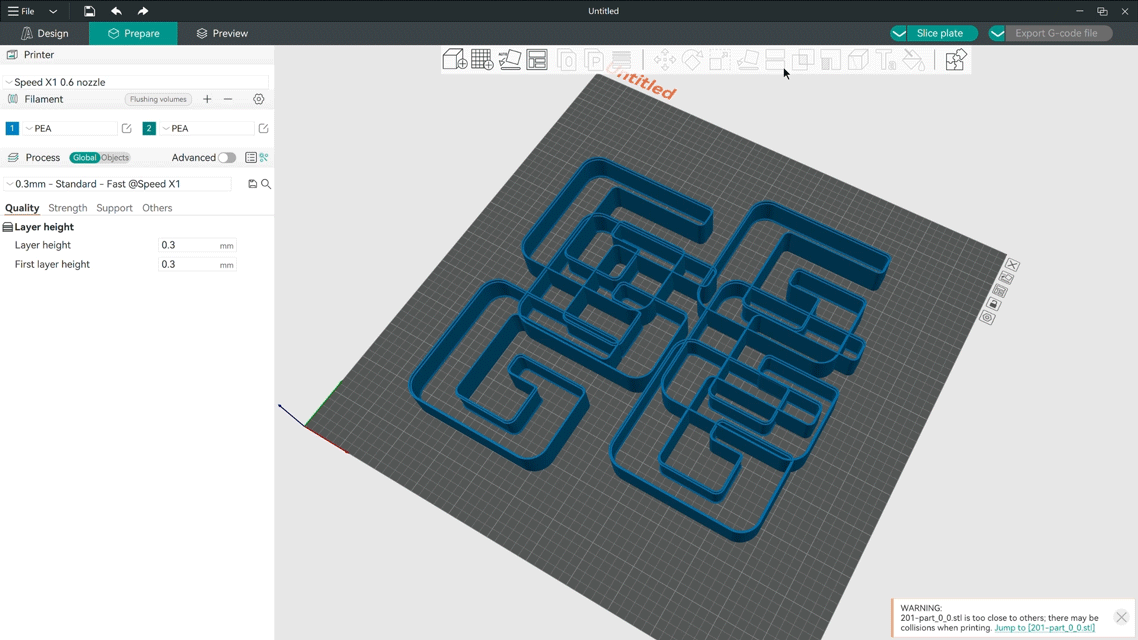Select the Mesh boolean tool
Viewport: 1138px width, 640px height.
(803, 60)
